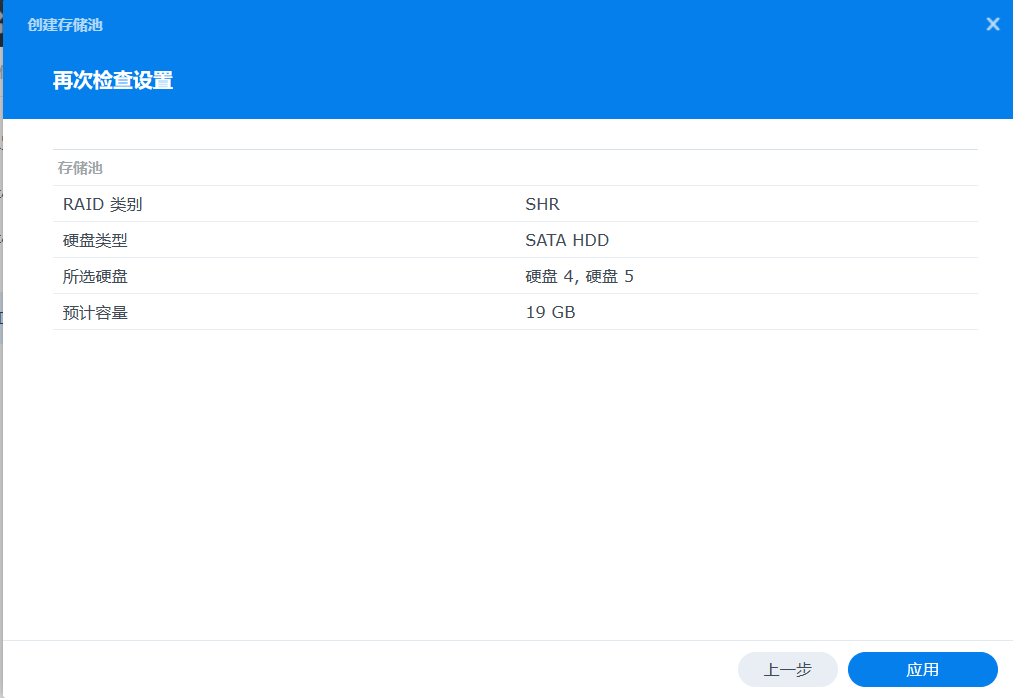Viewport: 1013px width, 698px height.
Task: Go back with 上一步 button
Action: [788, 670]
